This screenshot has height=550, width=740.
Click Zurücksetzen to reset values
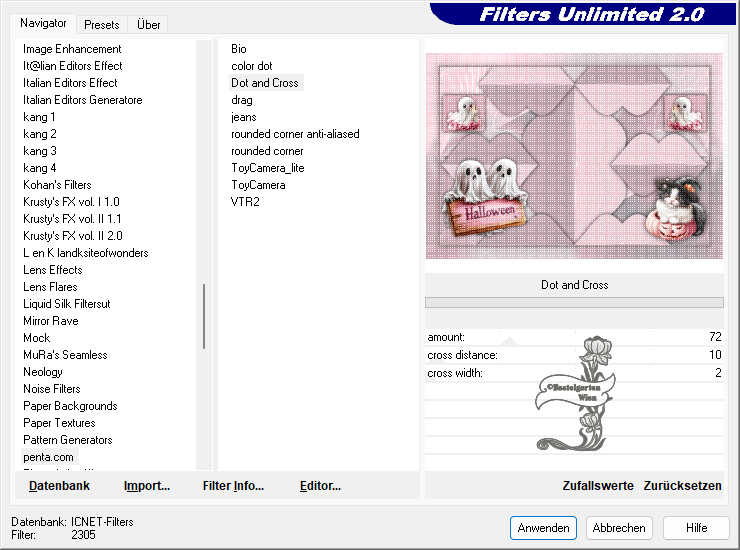pos(682,486)
